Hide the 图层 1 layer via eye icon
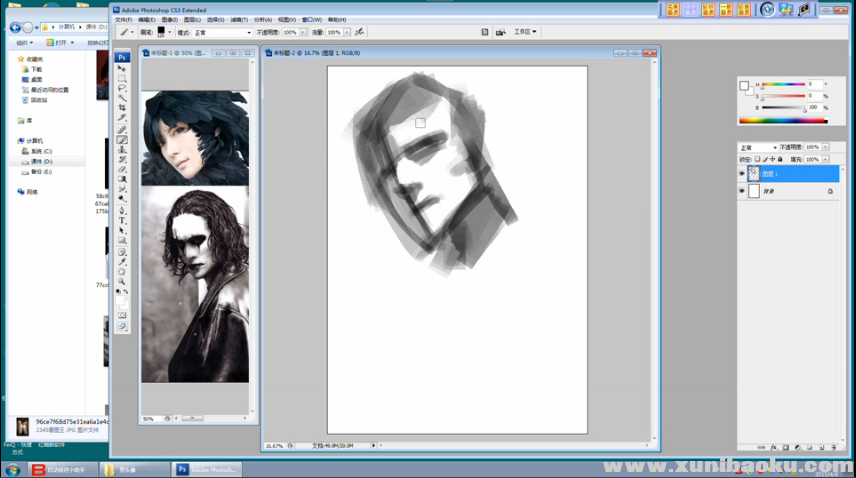The width and height of the screenshot is (856, 478). tap(741, 173)
